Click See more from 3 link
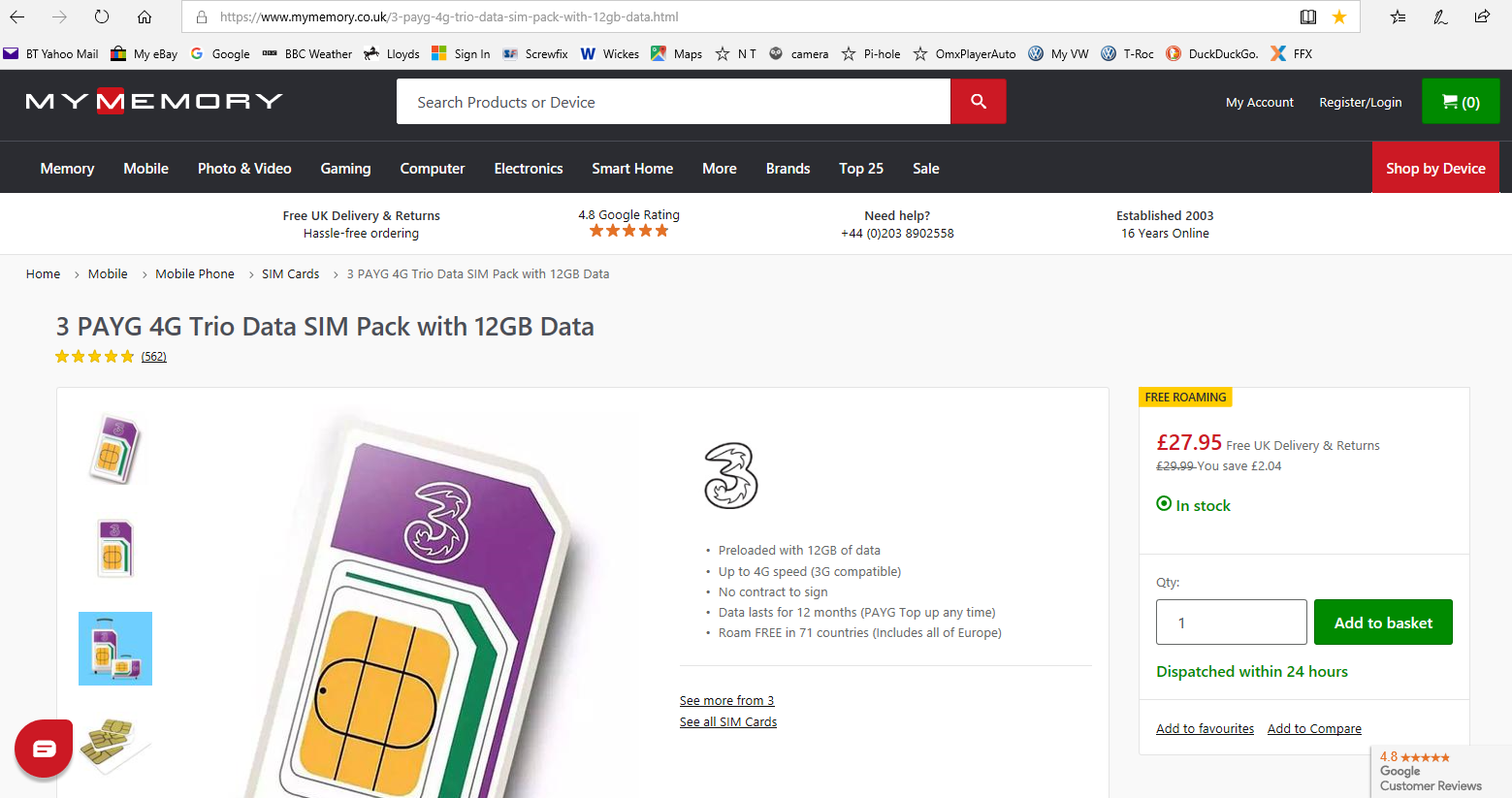 tap(726, 700)
